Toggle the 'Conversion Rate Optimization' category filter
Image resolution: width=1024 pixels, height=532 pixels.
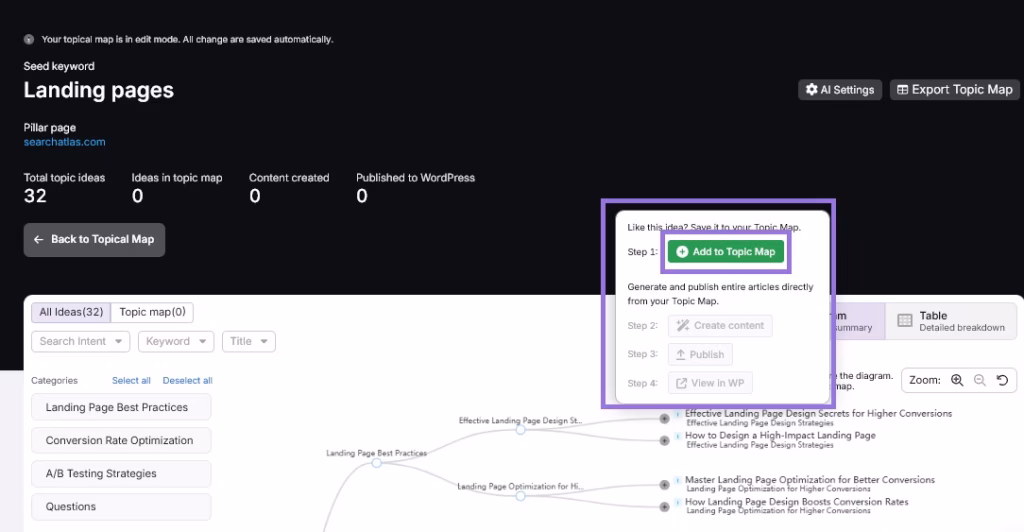click(x=121, y=441)
